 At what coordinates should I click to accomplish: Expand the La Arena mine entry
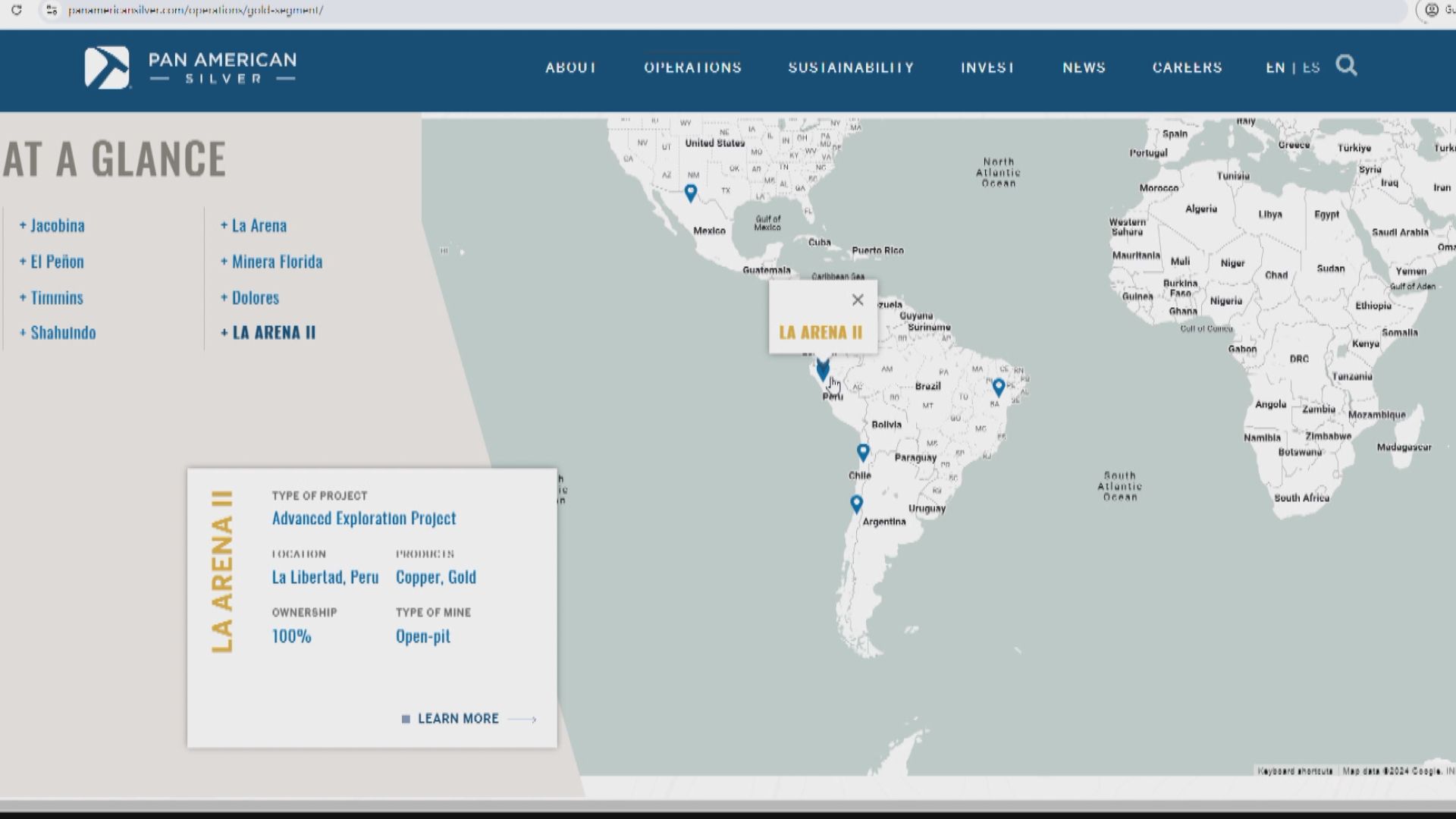(x=253, y=225)
